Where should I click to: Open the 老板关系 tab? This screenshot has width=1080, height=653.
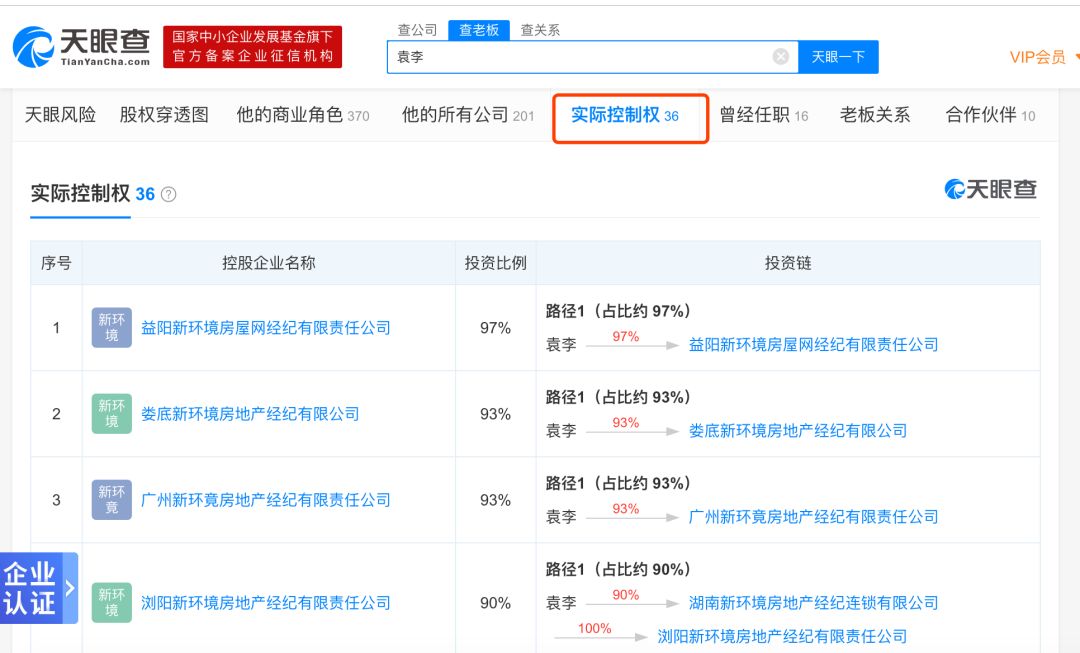875,114
